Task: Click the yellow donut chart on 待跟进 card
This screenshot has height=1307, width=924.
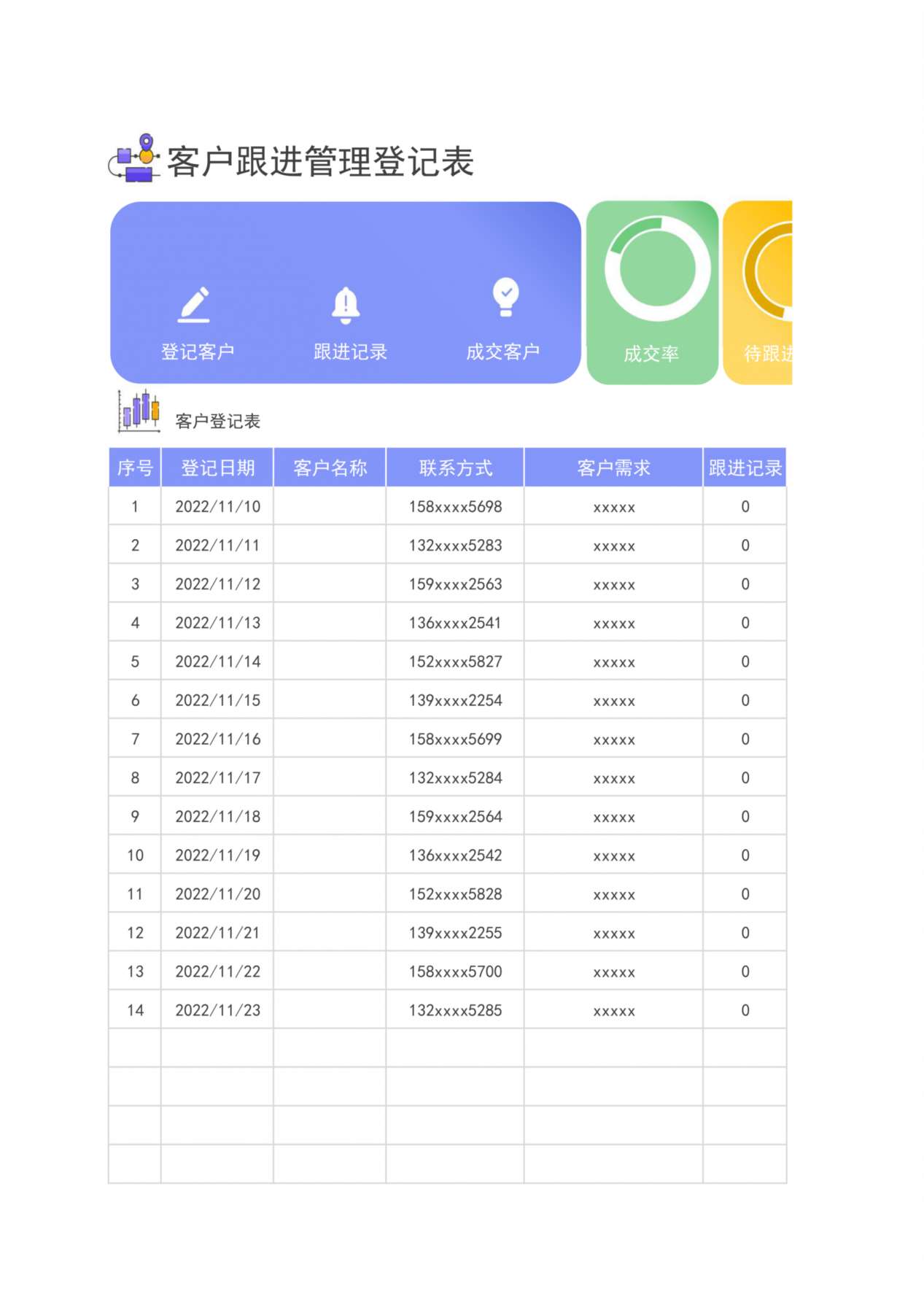Action: point(767,271)
